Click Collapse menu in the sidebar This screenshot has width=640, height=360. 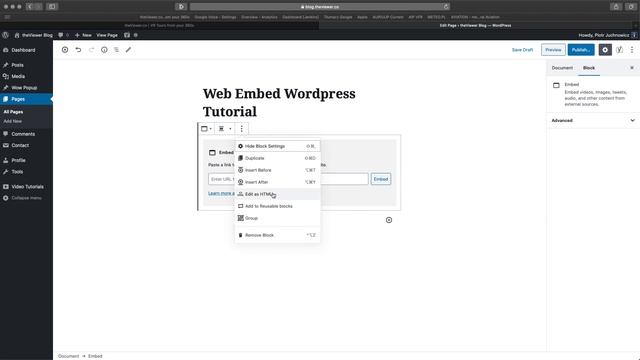click(x=26, y=198)
